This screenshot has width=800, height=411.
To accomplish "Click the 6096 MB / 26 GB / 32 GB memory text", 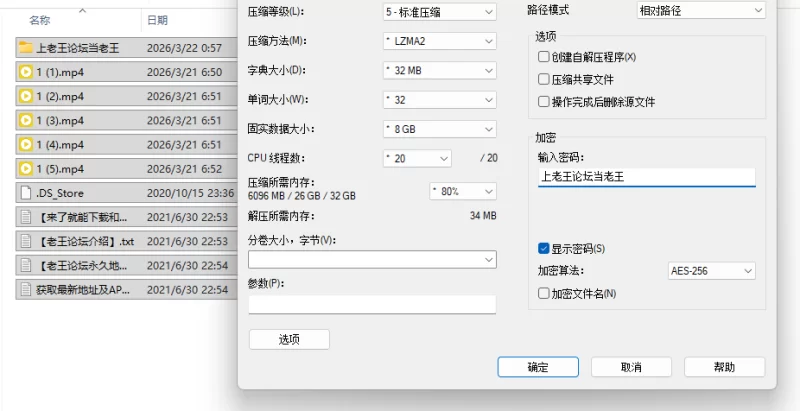I will coord(302,196).
